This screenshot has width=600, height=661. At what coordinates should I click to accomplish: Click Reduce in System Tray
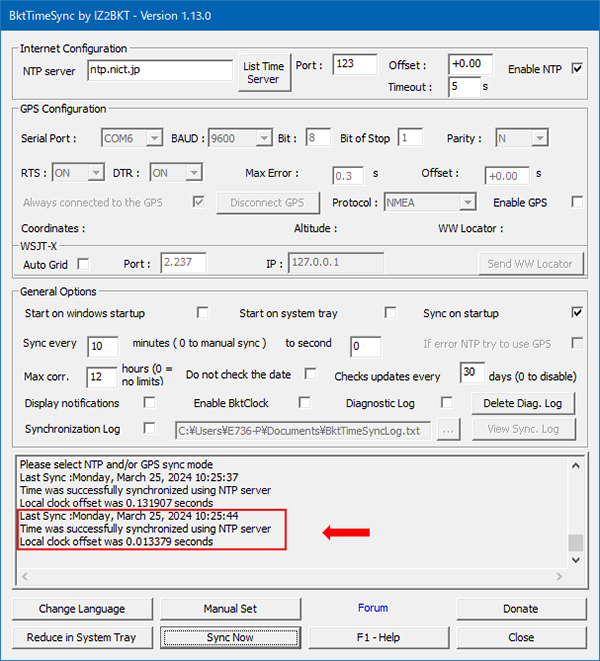(x=82, y=637)
